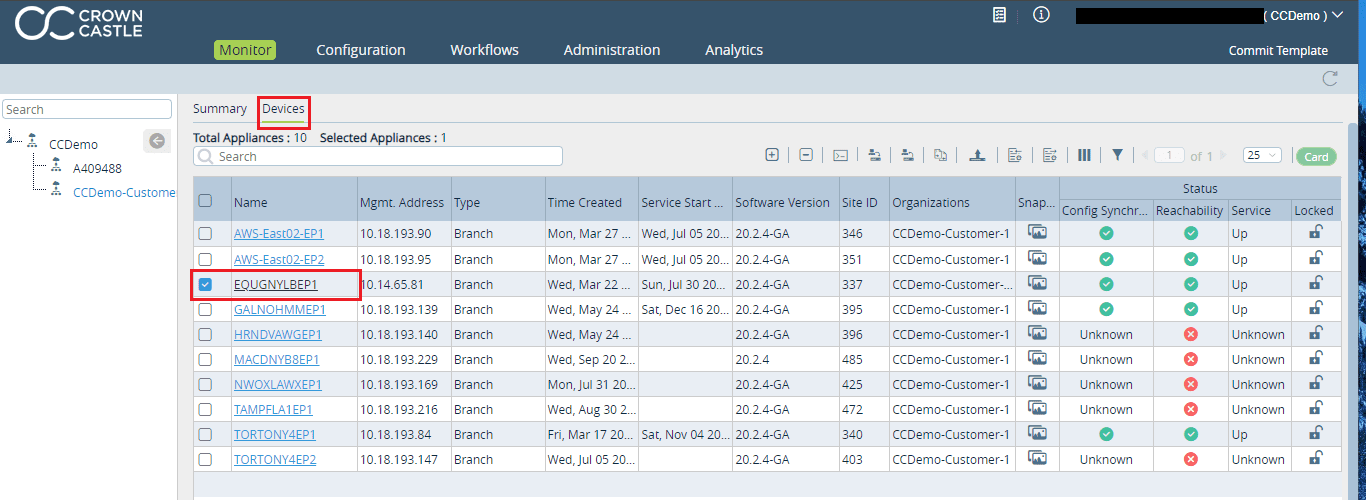
Task: Click the page number input box
Action: point(1169,155)
